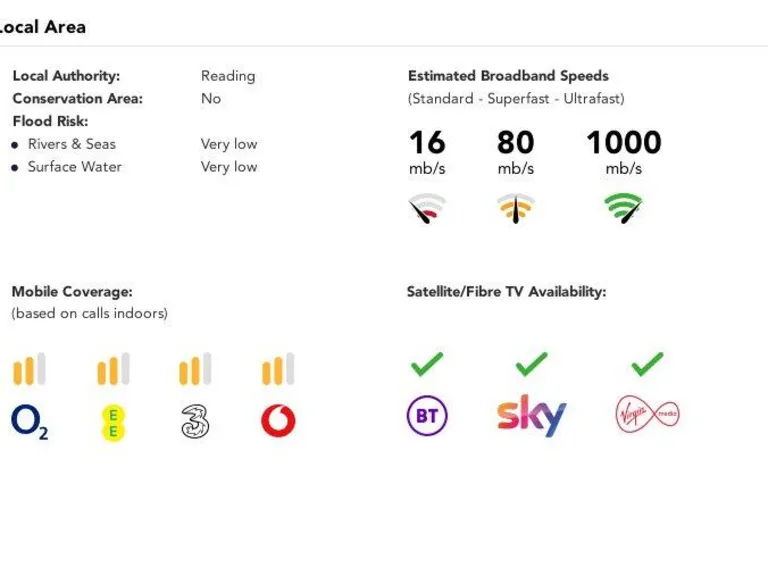Click the Satellite/Fibre TV Availability heading

pyautogui.click(x=506, y=292)
